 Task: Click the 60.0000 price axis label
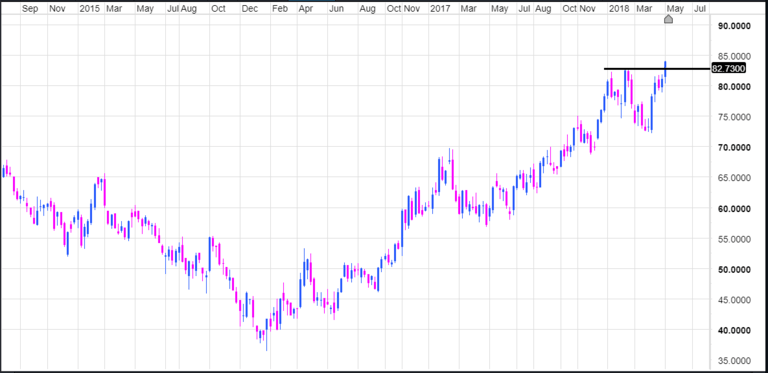pos(734,209)
